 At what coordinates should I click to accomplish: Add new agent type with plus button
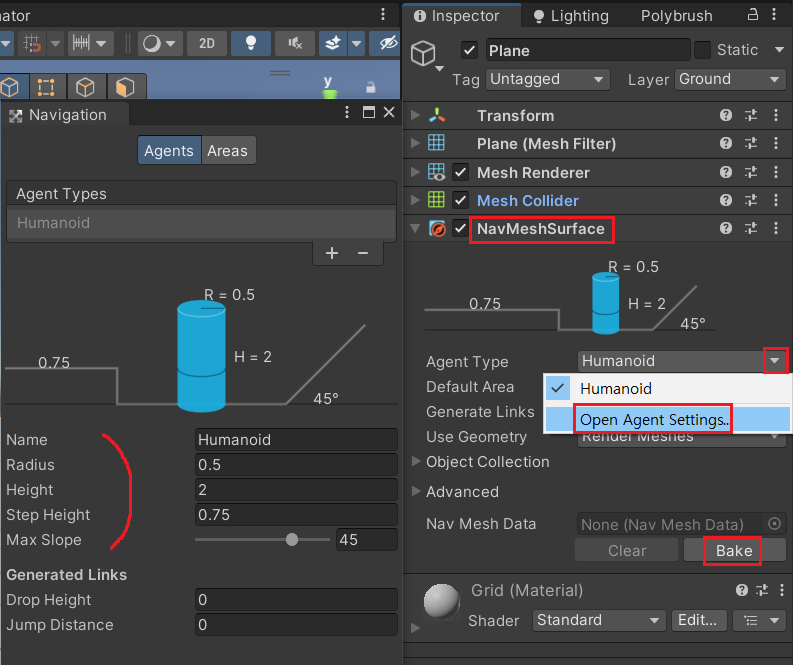pyautogui.click(x=332, y=253)
